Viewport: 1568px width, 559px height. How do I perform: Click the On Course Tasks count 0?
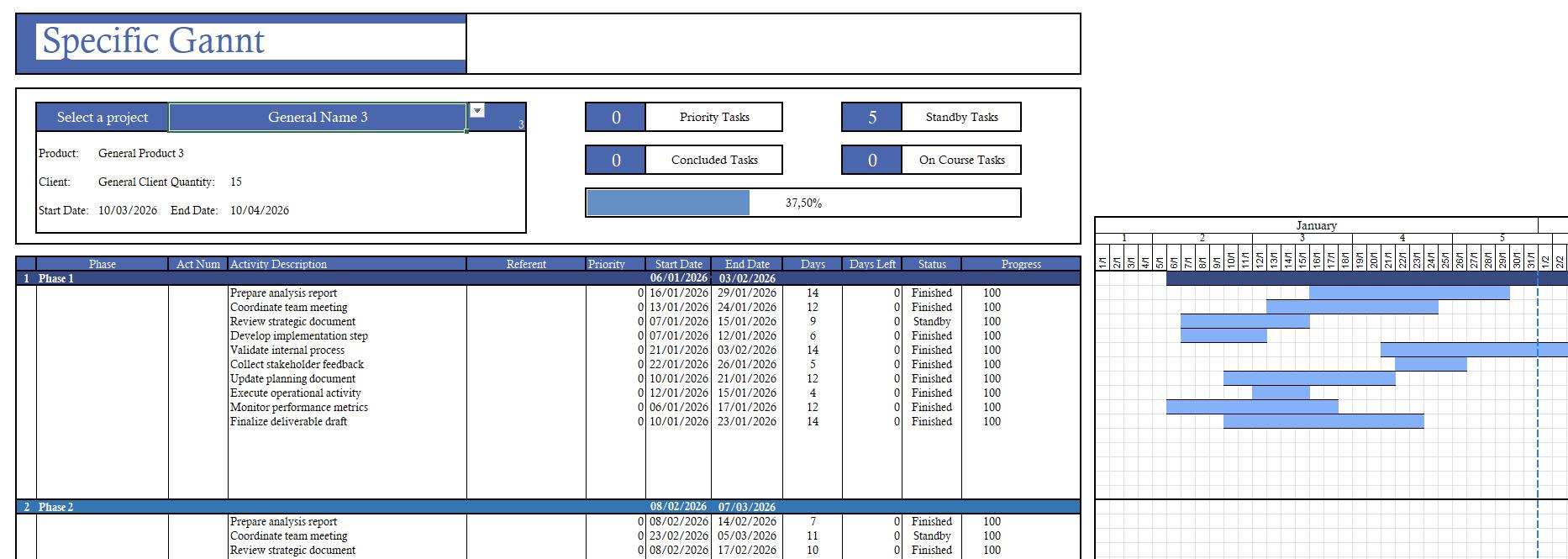872,160
